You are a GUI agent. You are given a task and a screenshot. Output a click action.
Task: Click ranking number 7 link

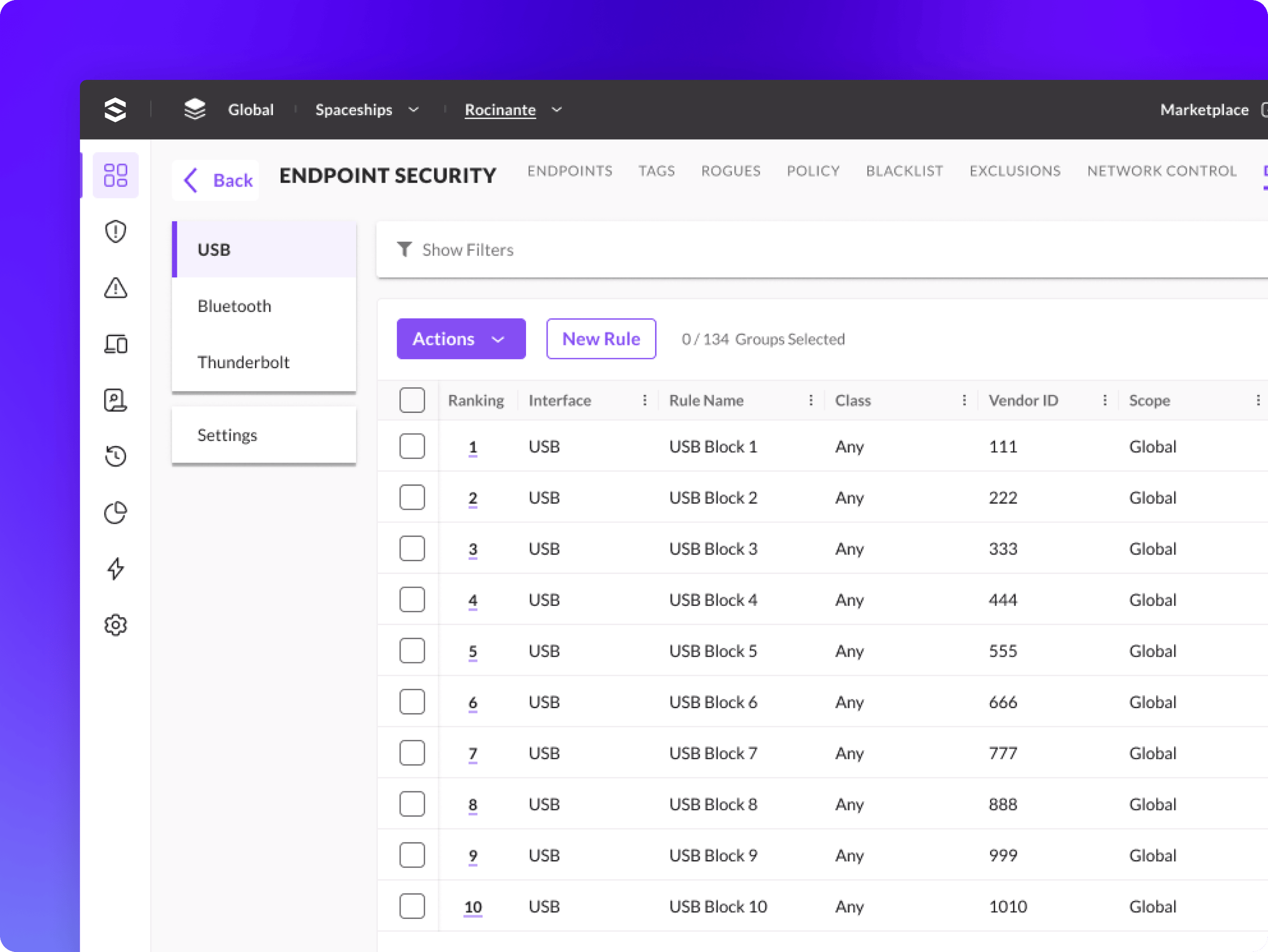473,753
